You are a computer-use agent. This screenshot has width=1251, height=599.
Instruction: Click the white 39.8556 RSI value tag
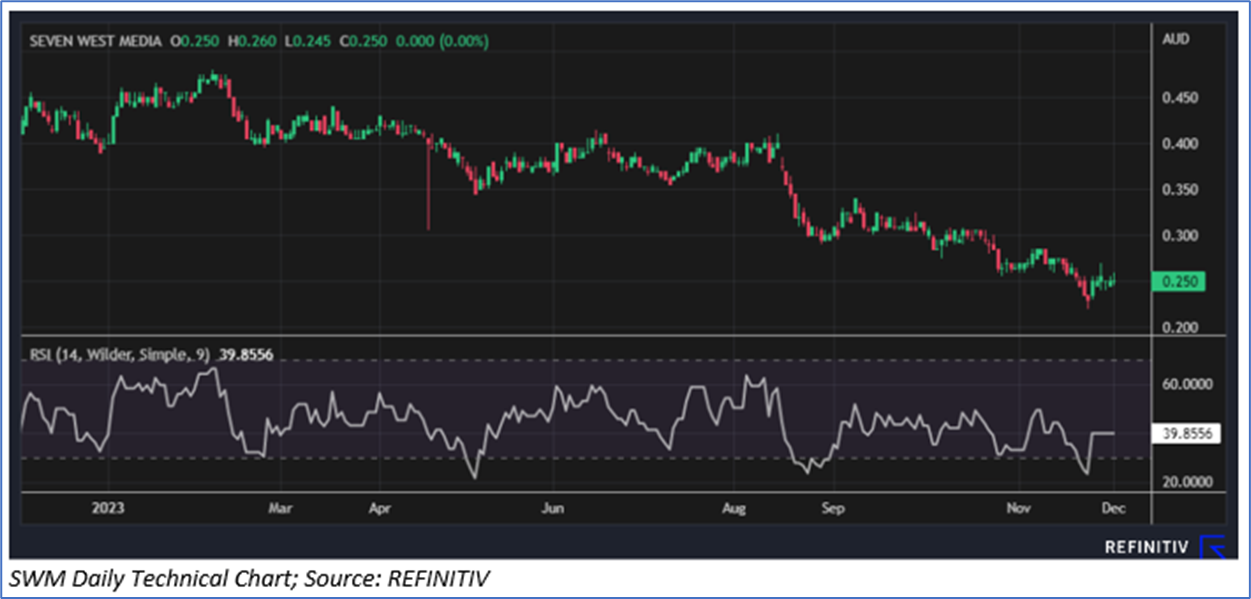[1187, 434]
